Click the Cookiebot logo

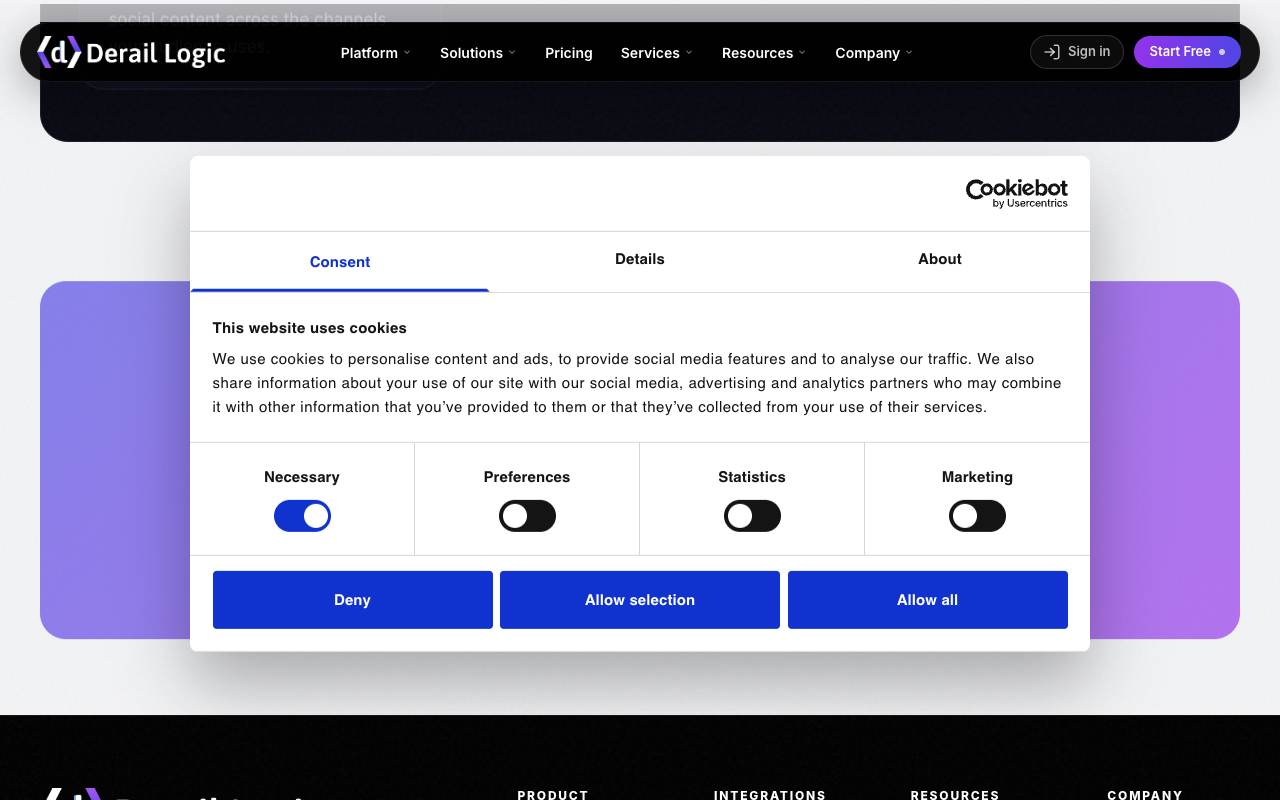[1016, 193]
